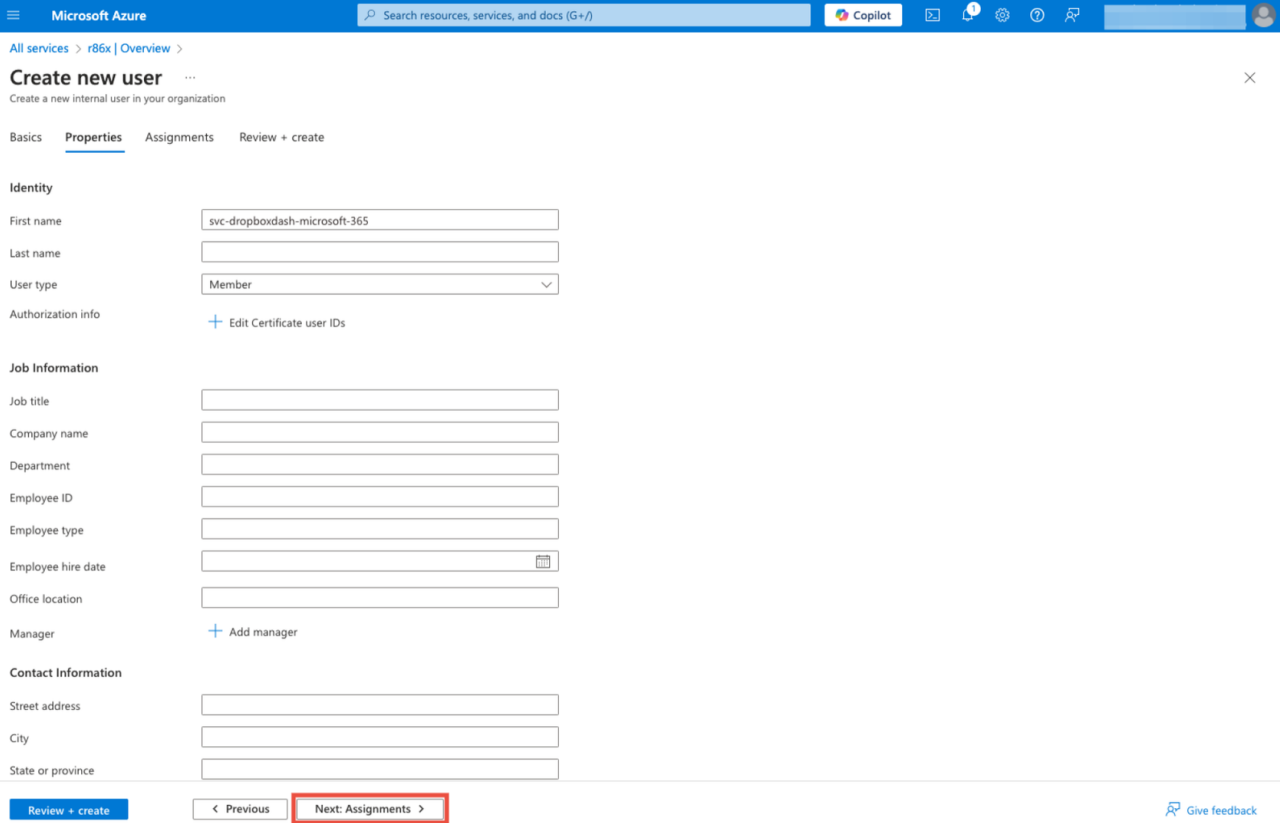The width and height of the screenshot is (1280, 823).
Task: Open portal settings gear
Action: coord(1002,15)
